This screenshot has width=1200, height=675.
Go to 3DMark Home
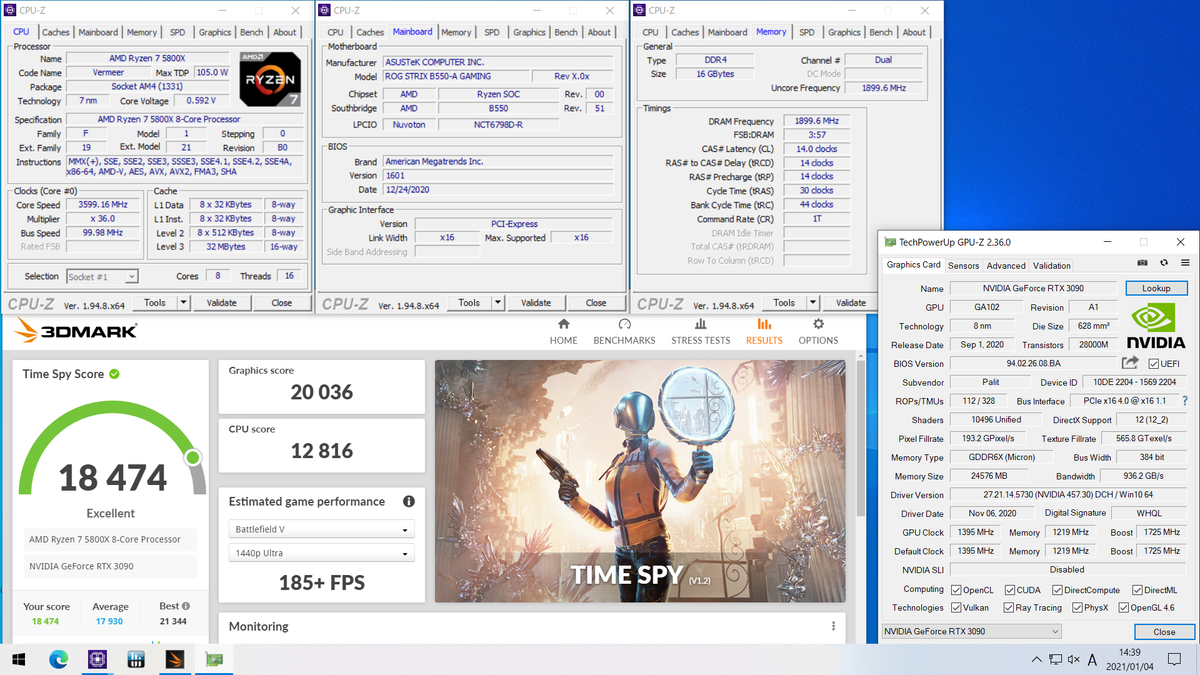click(x=563, y=332)
